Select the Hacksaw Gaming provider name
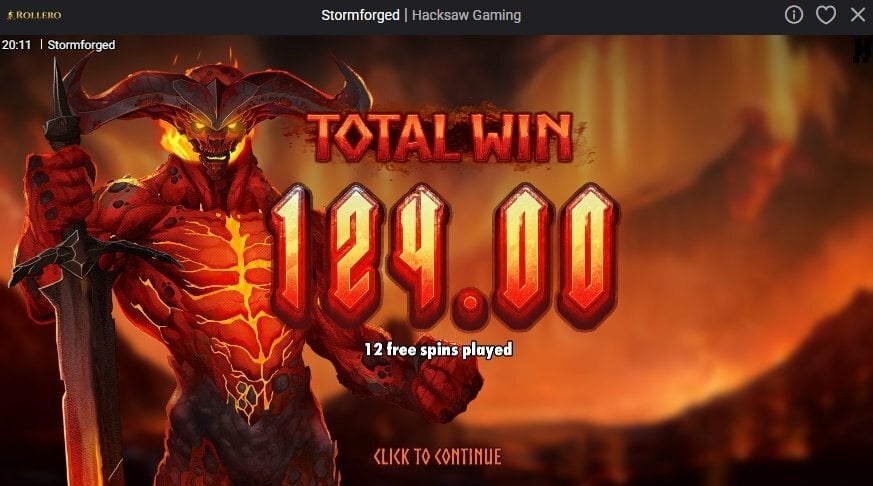This screenshot has height=486, width=873. click(467, 15)
